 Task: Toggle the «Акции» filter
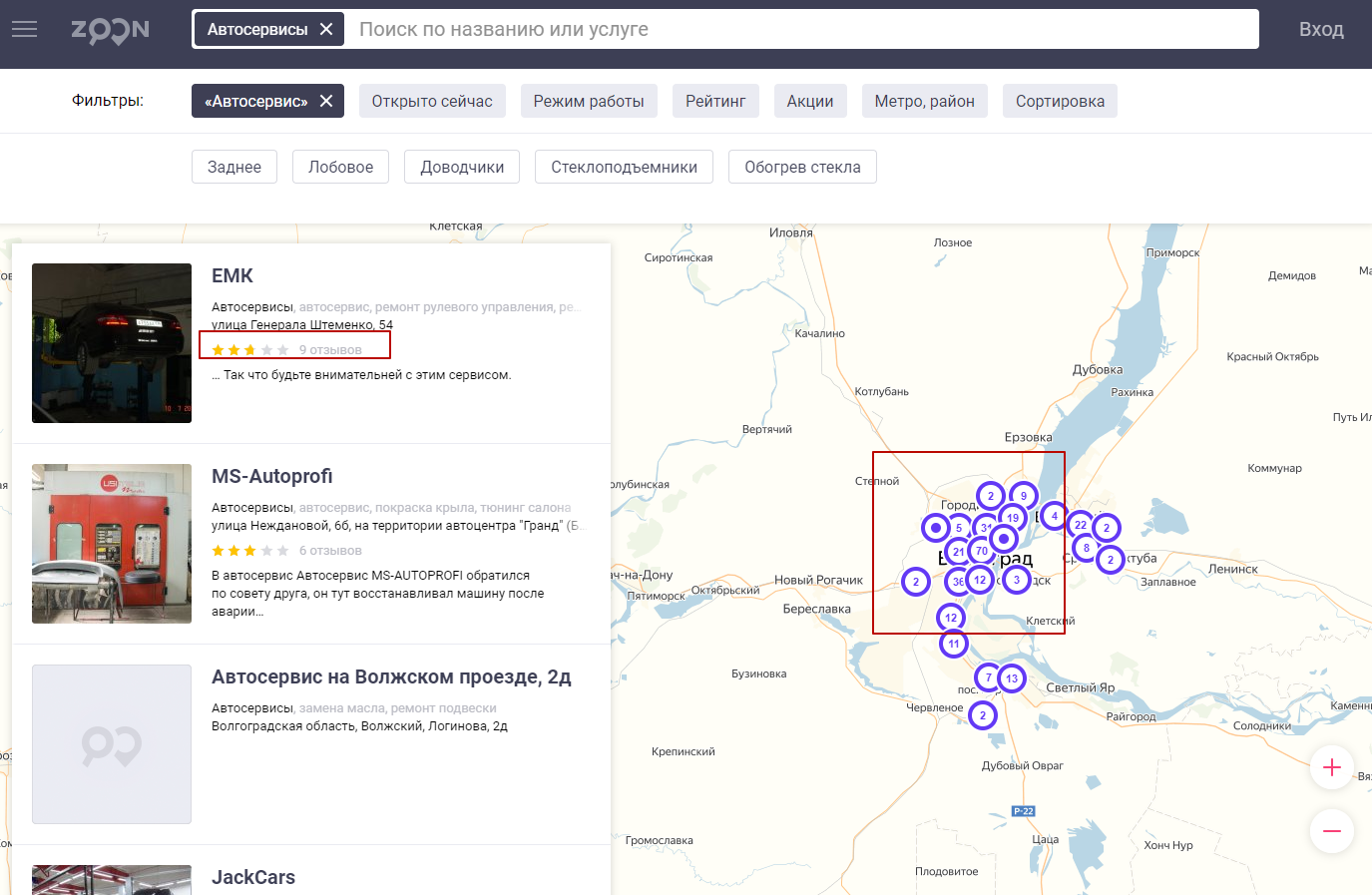810,100
